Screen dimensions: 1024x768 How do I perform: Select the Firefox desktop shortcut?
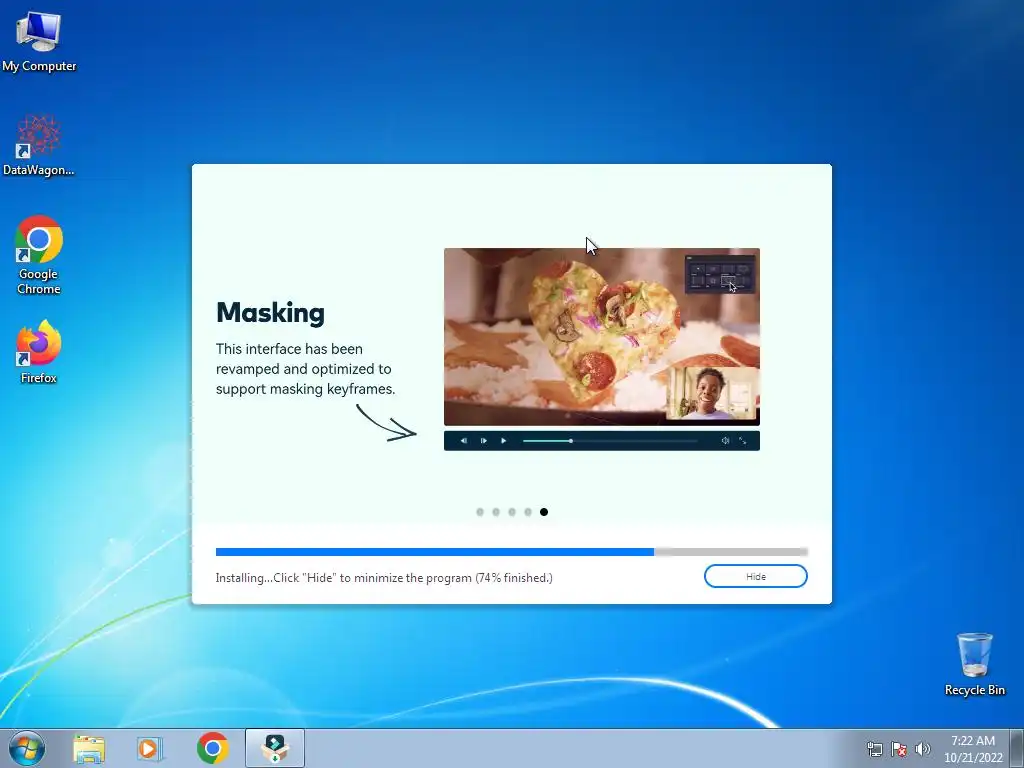(39, 352)
